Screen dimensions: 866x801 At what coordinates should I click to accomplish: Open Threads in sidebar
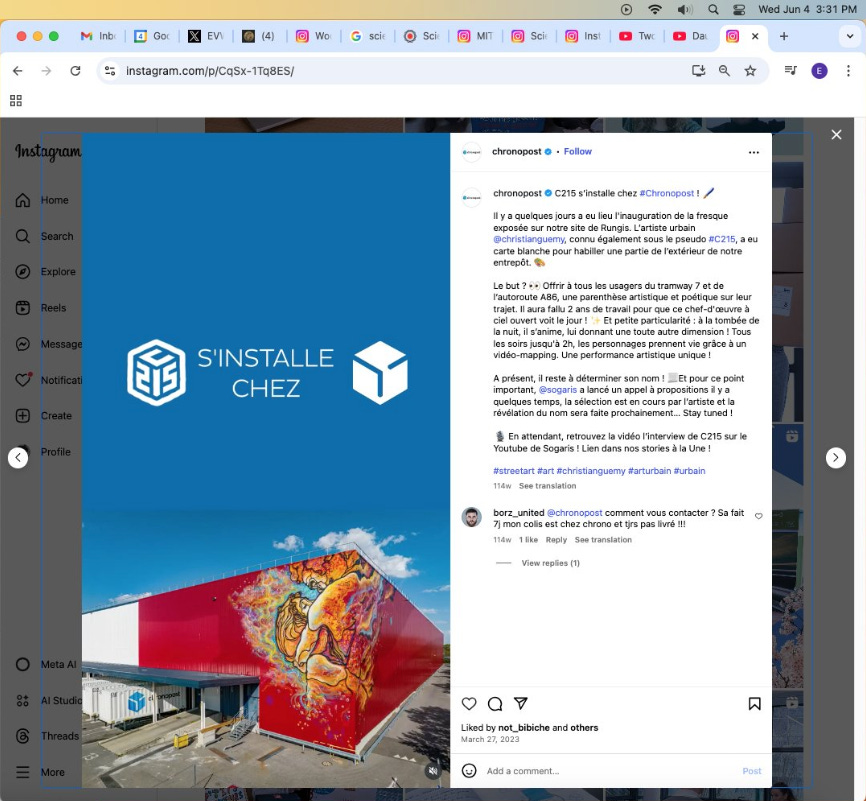pyautogui.click(x=47, y=736)
